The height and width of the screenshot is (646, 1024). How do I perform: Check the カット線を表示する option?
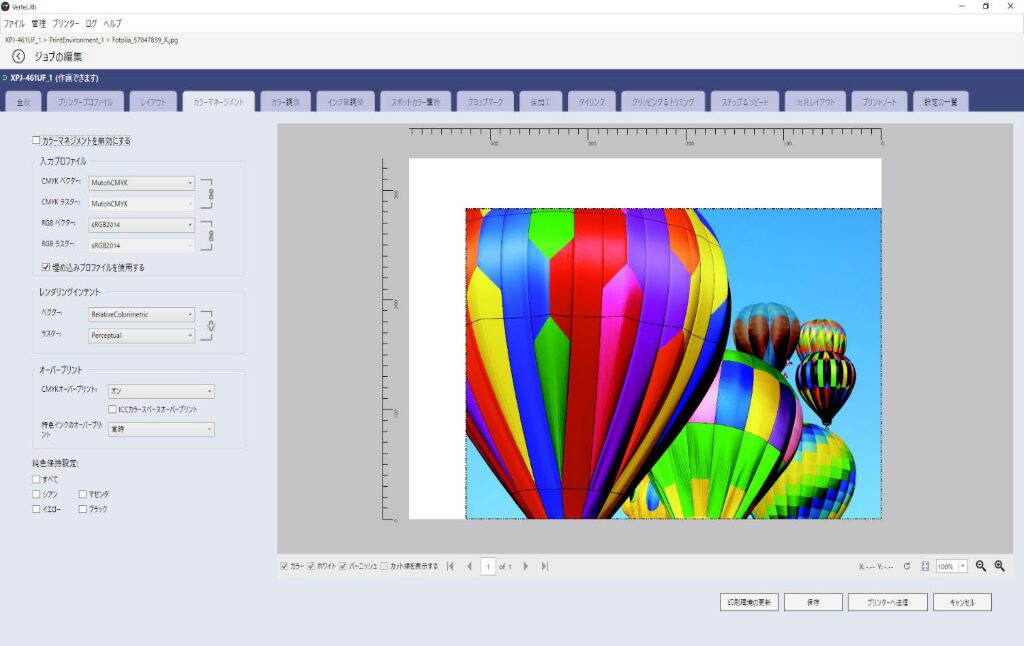[384, 566]
